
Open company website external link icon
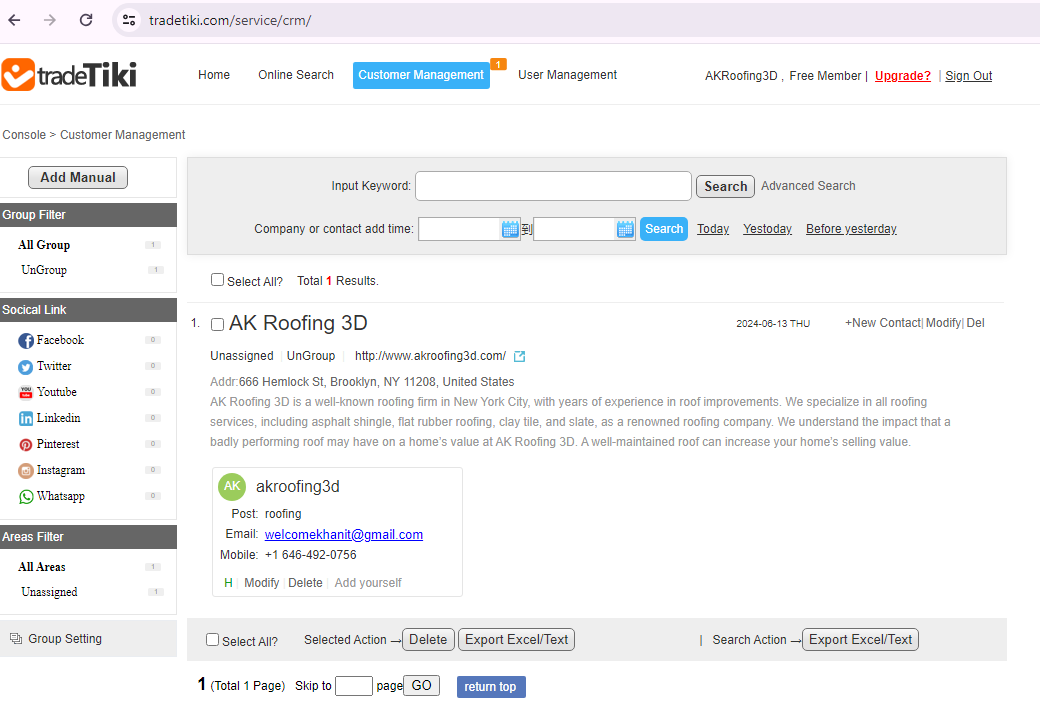tap(519, 357)
